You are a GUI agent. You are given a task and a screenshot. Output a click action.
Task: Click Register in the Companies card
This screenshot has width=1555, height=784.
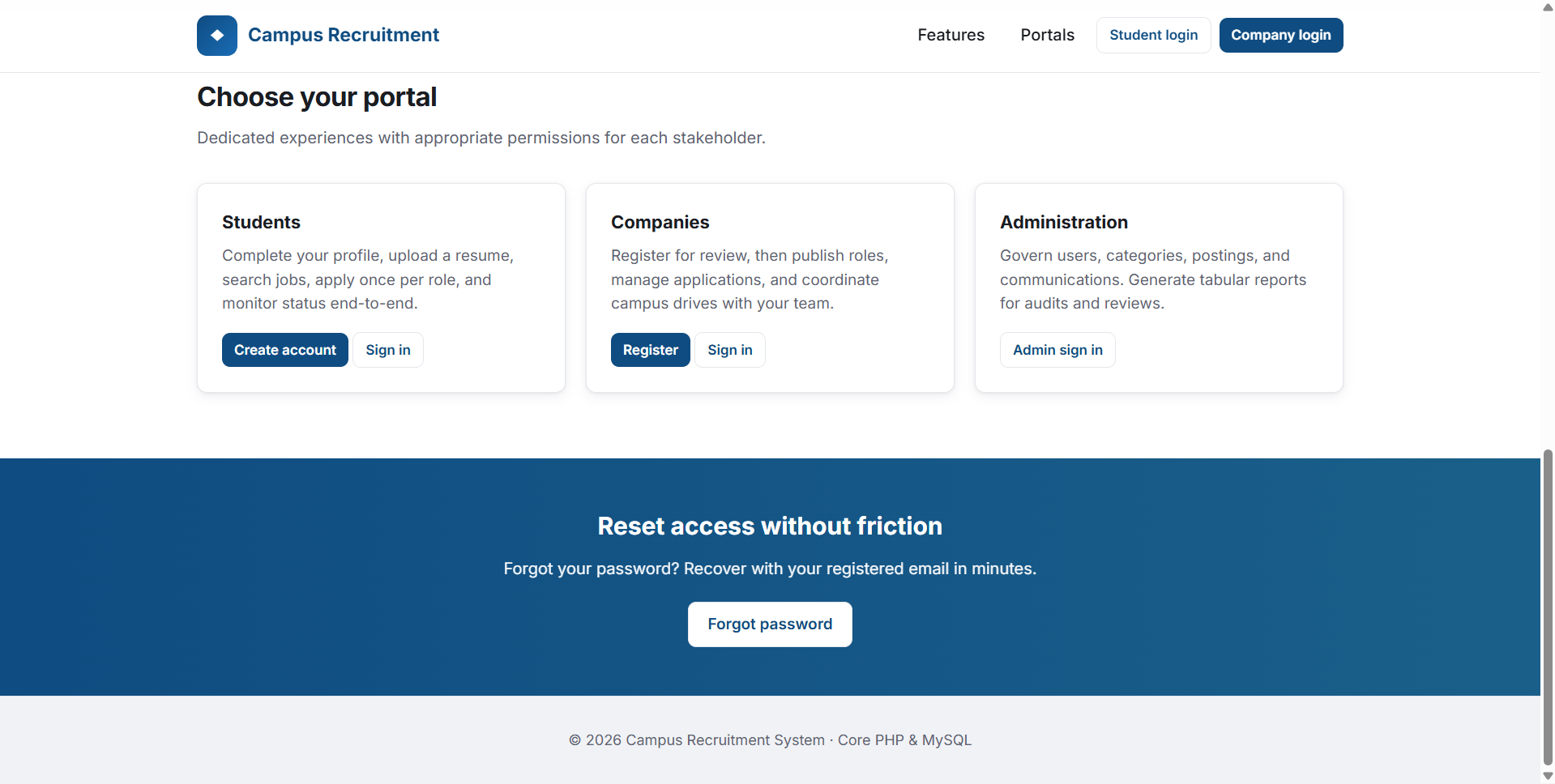(650, 350)
